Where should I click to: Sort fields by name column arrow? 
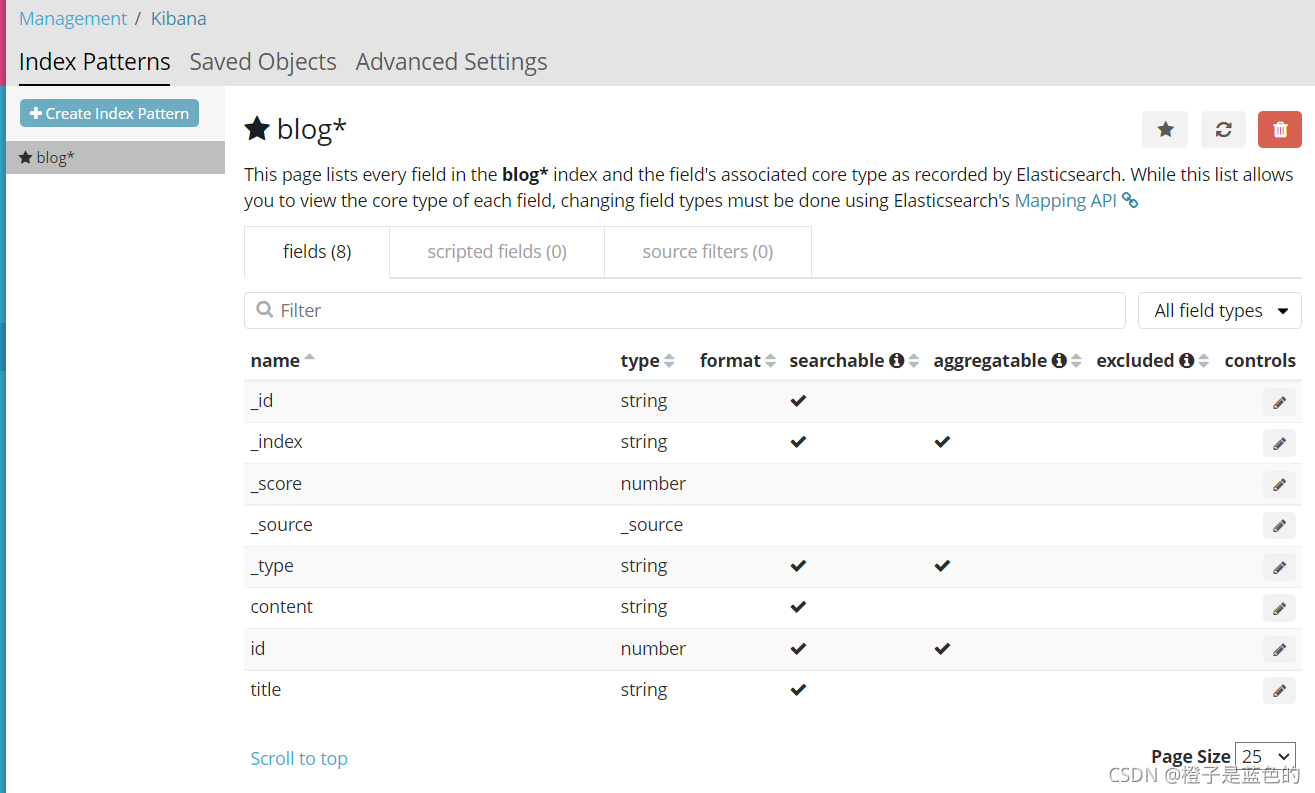coord(309,358)
